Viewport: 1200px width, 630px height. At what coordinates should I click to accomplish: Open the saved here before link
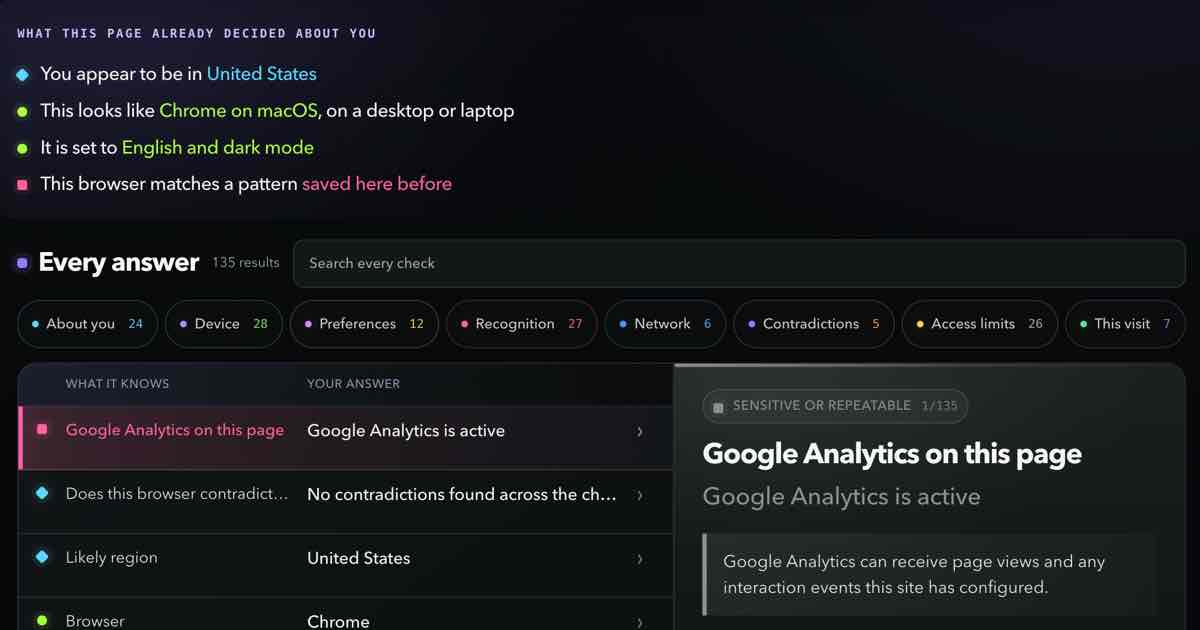tap(377, 184)
